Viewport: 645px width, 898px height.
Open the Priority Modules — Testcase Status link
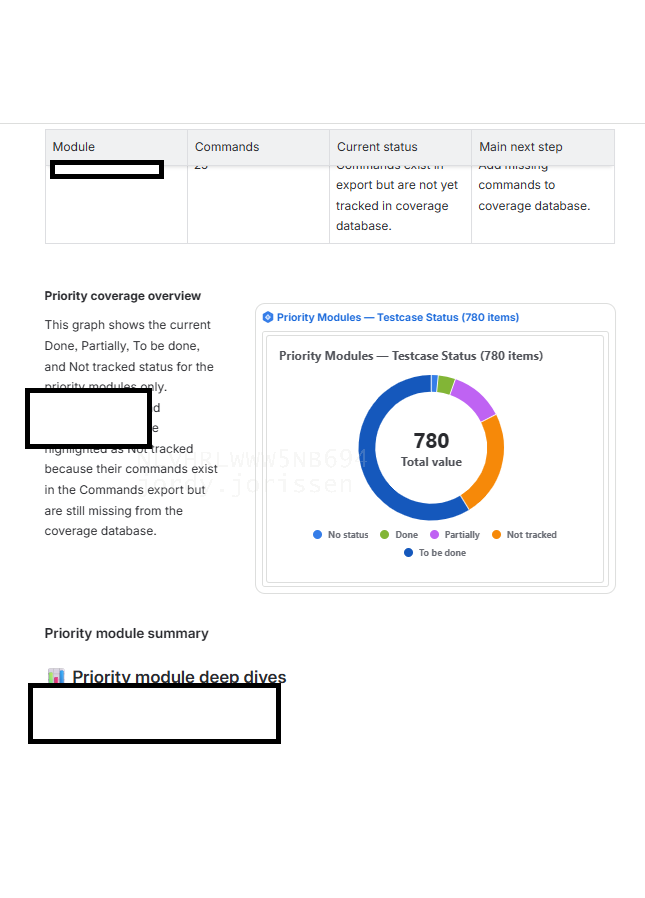tap(398, 317)
